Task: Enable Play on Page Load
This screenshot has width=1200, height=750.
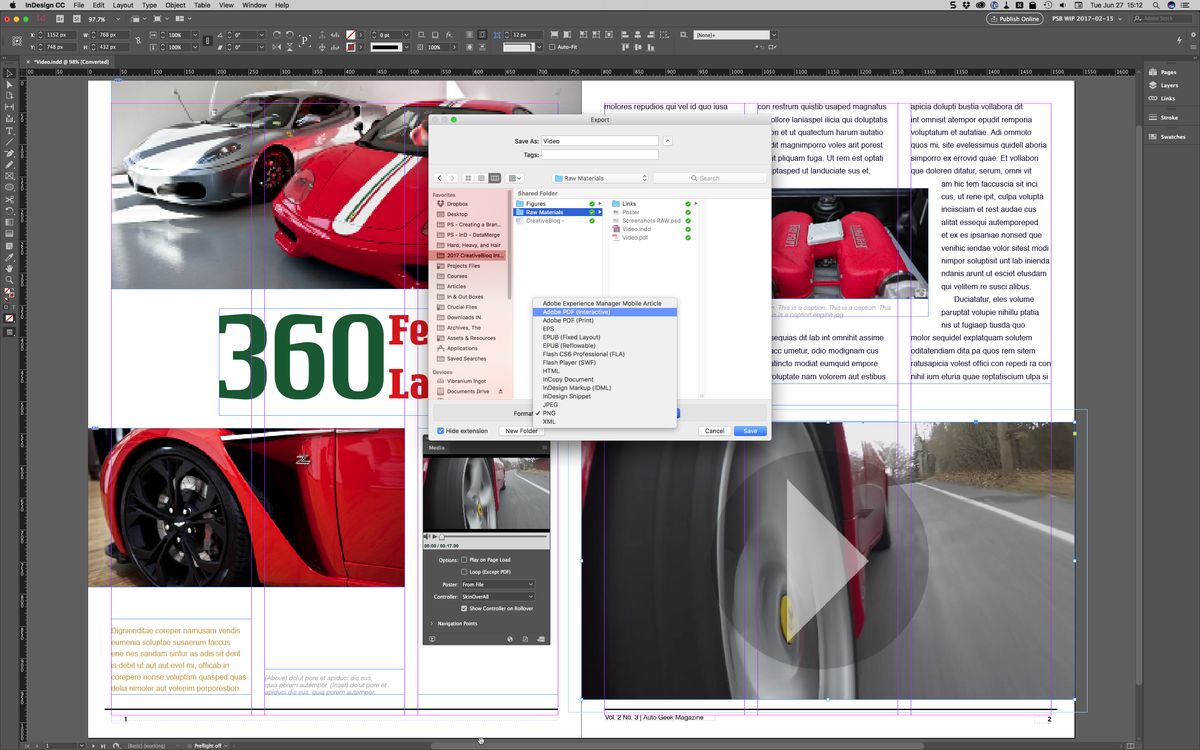Action: pos(464,560)
